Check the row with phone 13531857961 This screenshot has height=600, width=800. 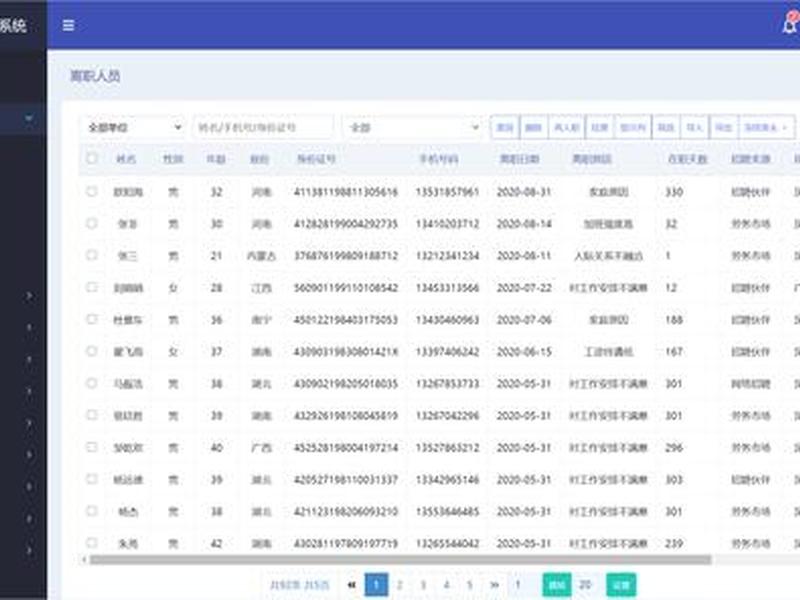tap(92, 191)
